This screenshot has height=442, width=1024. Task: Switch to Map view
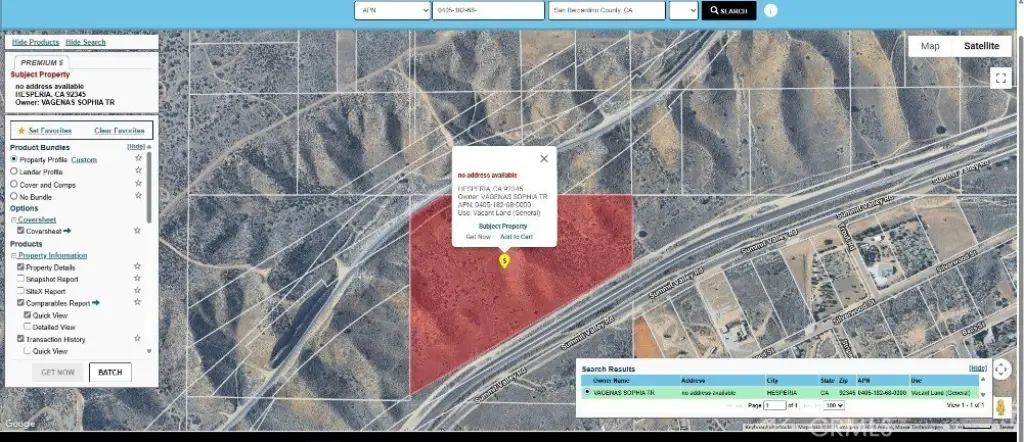930,46
